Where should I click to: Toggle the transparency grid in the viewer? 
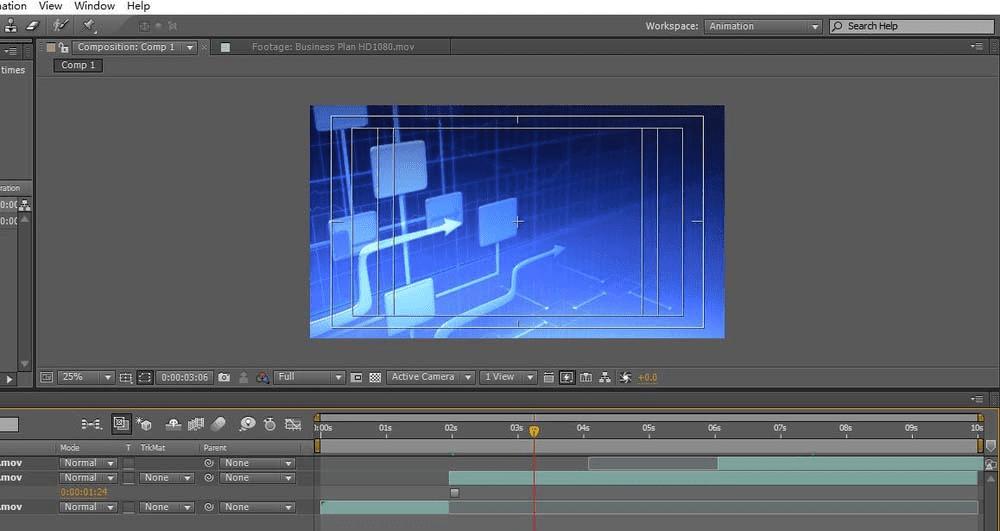point(375,378)
